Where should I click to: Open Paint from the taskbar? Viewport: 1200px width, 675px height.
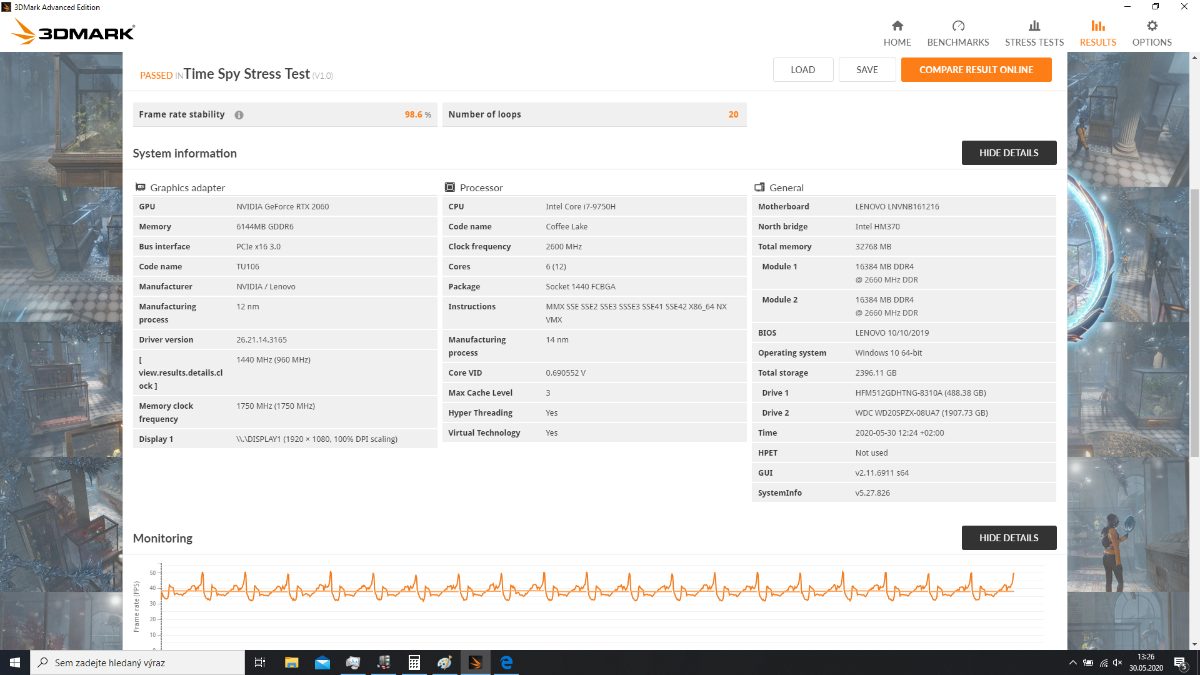pos(444,662)
